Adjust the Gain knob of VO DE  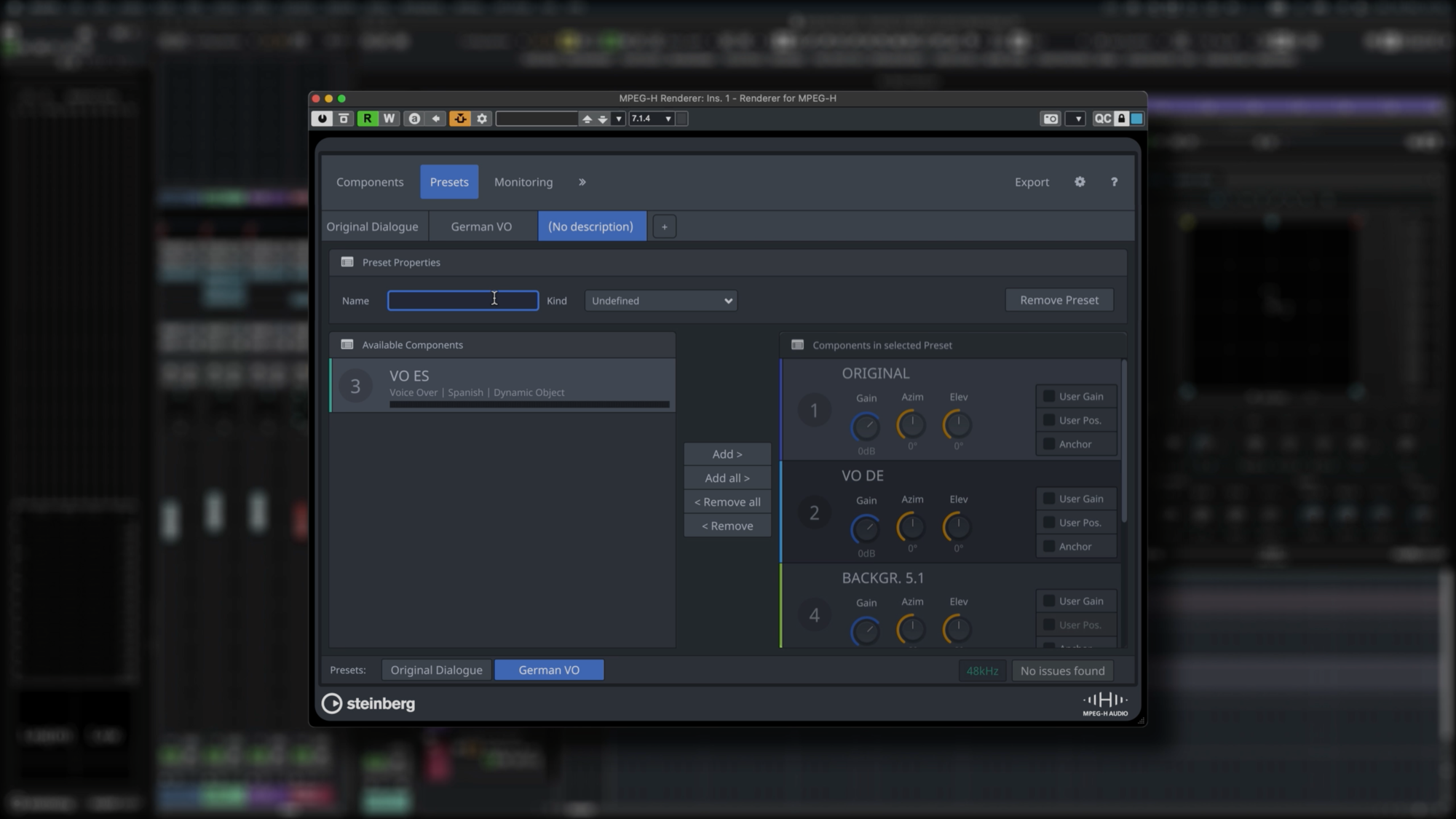pos(866,529)
